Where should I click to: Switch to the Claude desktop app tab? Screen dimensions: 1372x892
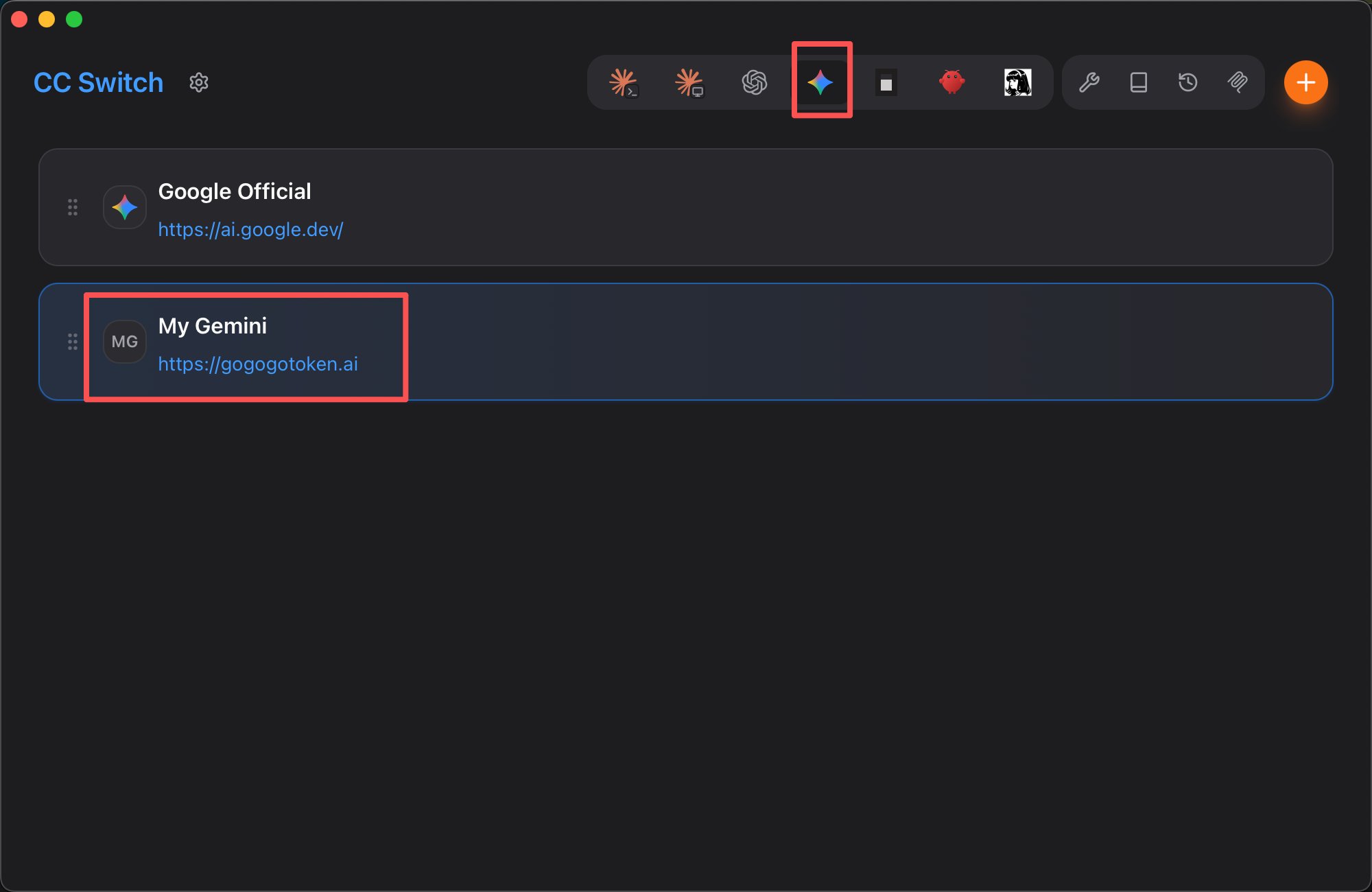689,83
